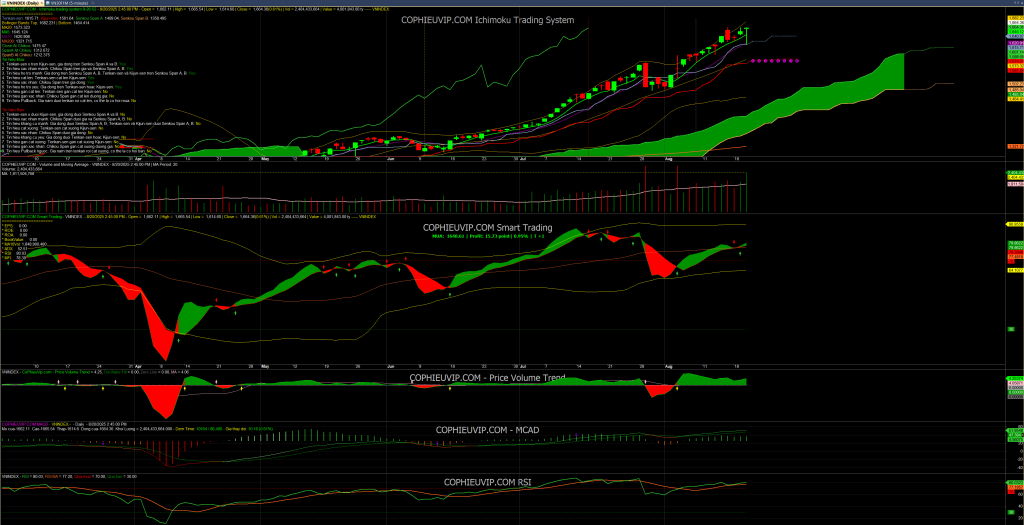
Task: Open the VN30F1M (5-minute) chart tab
Action: point(67,3)
